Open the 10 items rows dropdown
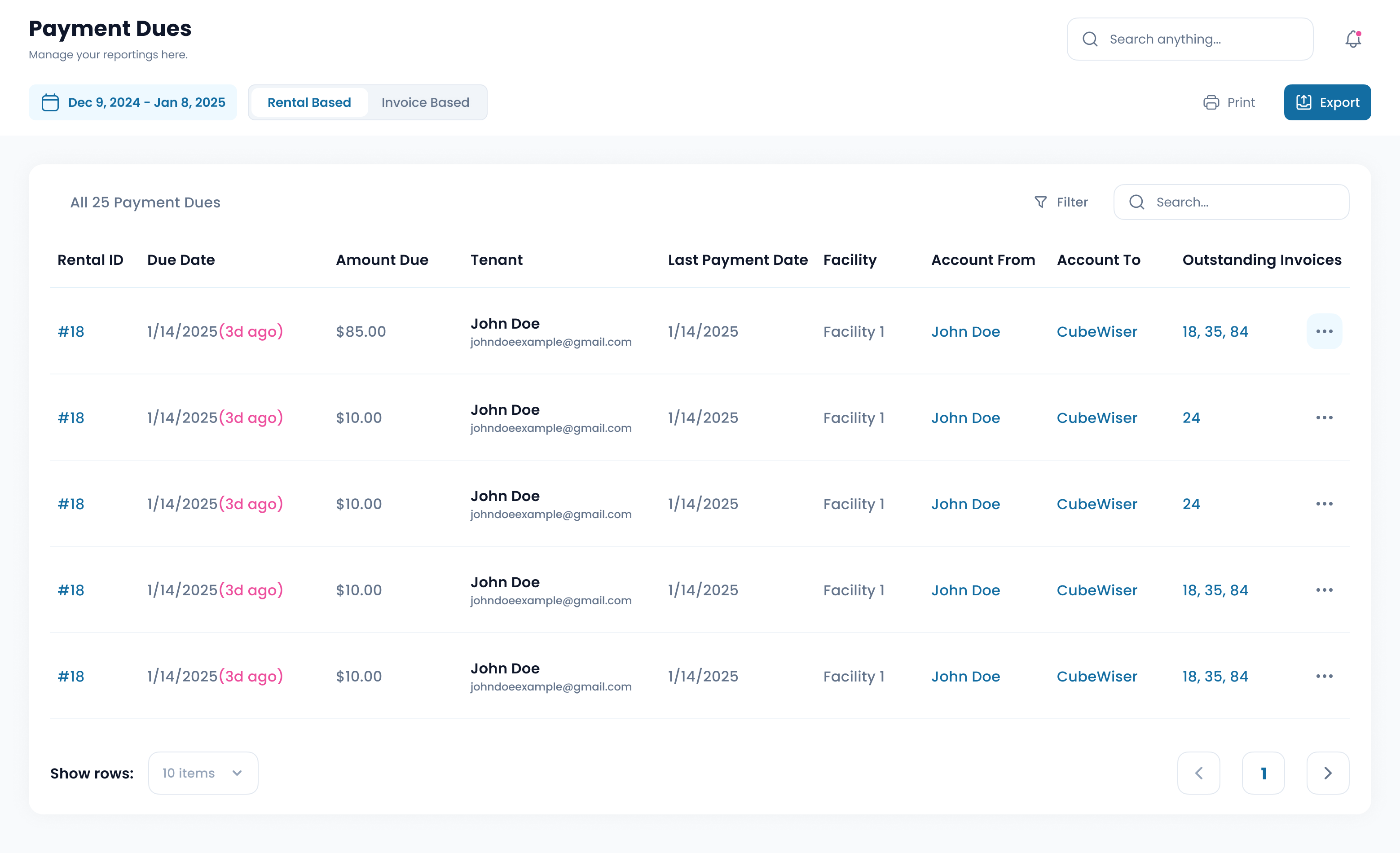This screenshot has width=1400, height=853. coord(203,773)
